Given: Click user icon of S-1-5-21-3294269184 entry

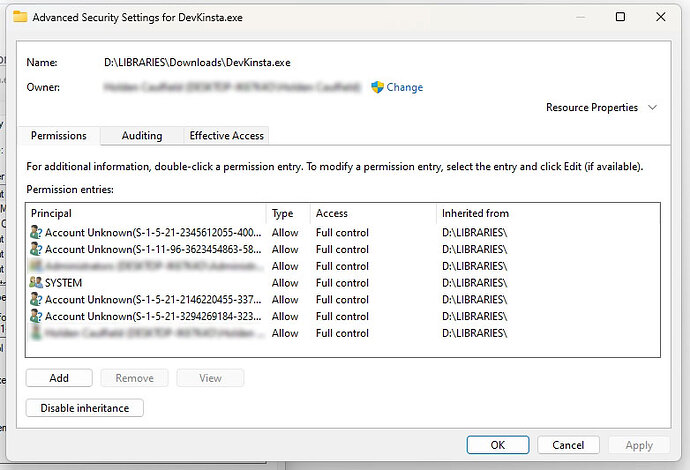Looking at the screenshot, I should click(36, 316).
